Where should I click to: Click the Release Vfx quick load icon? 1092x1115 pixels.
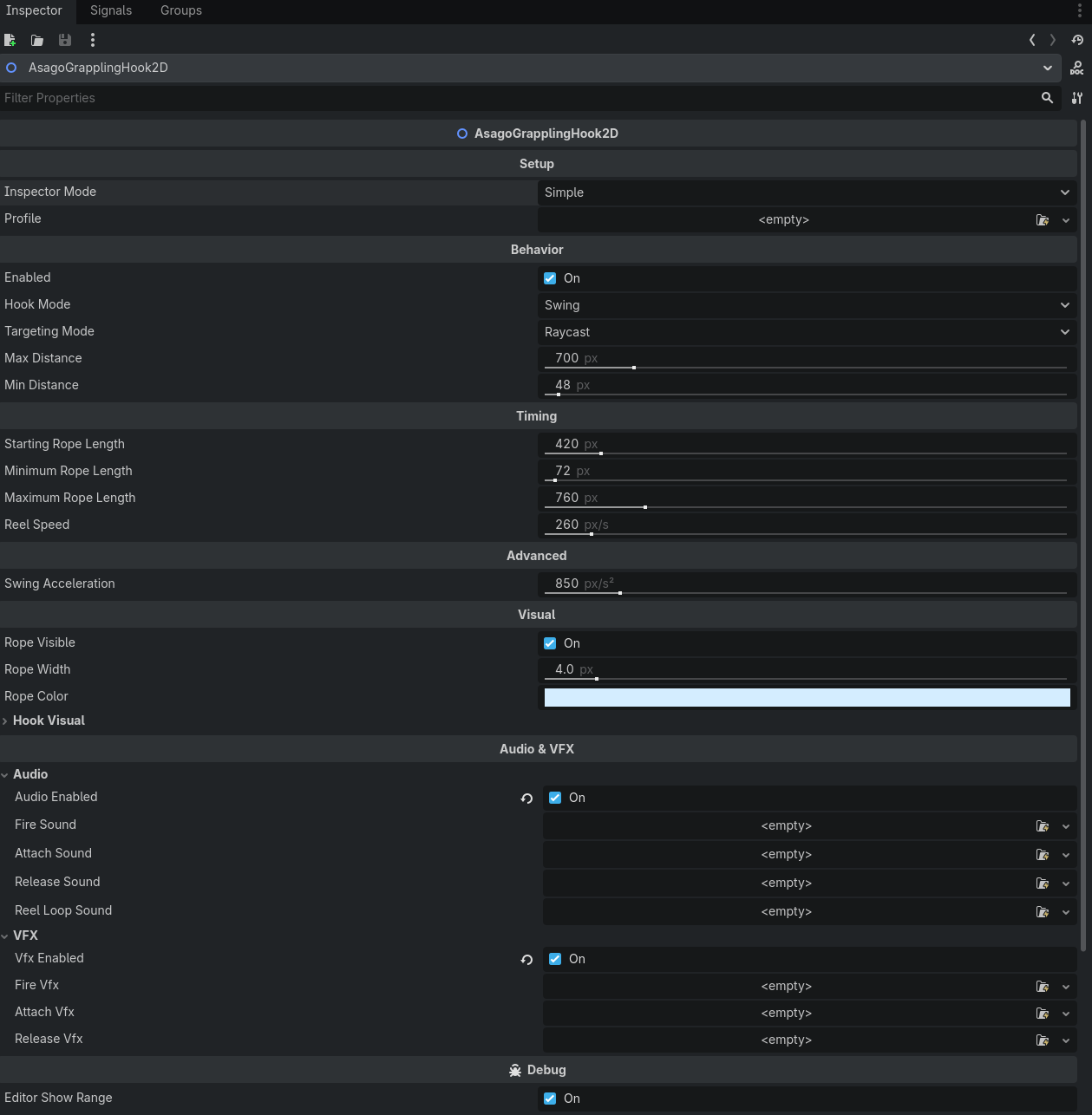point(1043,1040)
